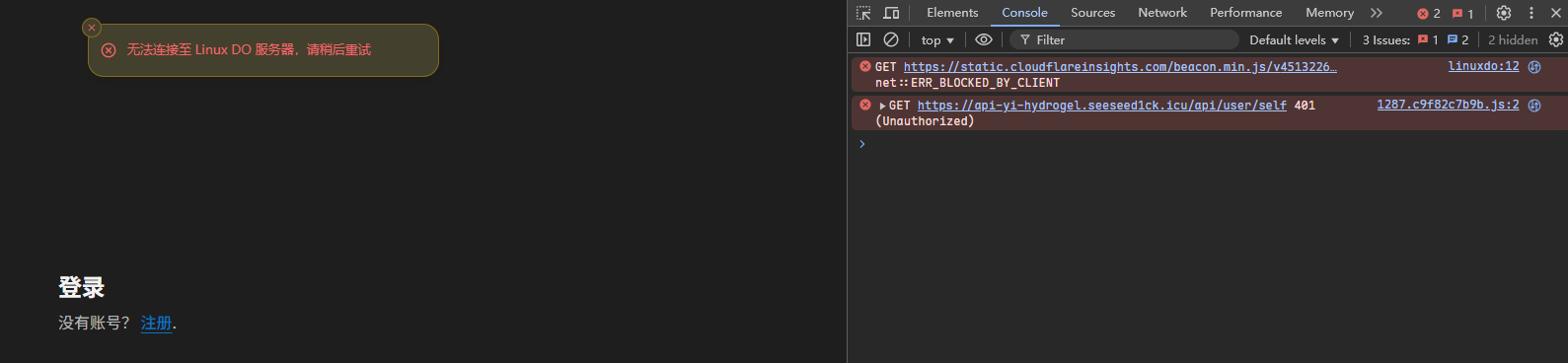
Task: Clear the console log
Action: point(891,39)
